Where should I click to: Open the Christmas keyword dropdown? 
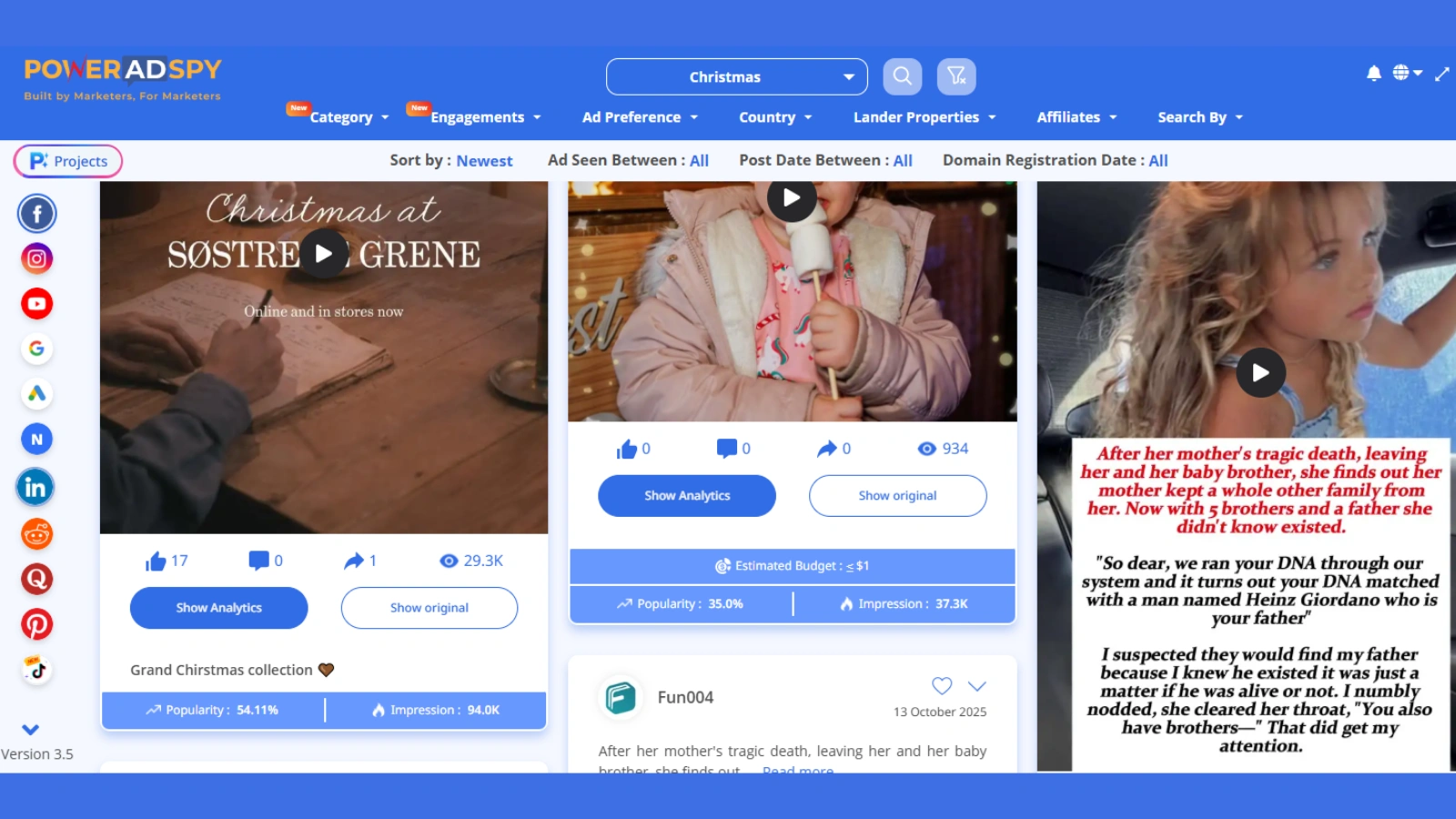pyautogui.click(x=736, y=77)
